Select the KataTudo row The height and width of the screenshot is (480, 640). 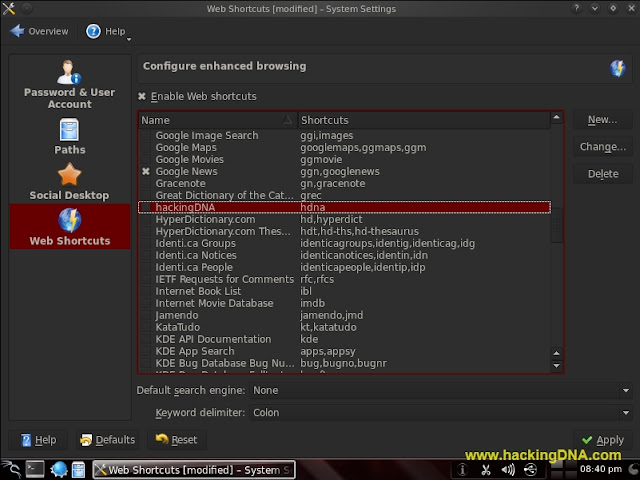(344, 327)
